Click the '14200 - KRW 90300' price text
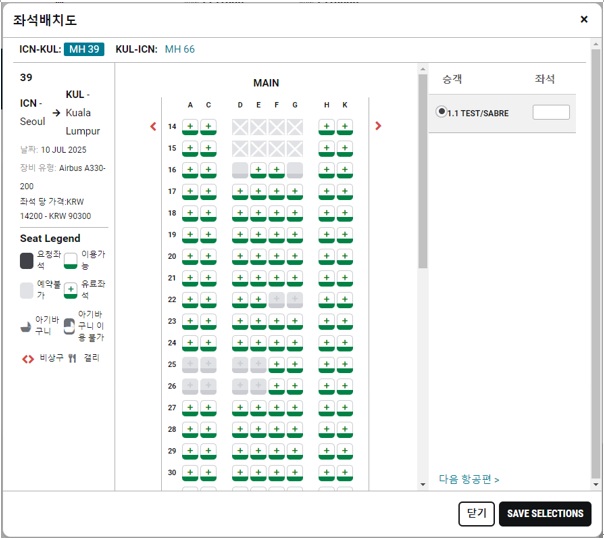The image size is (604, 539). 56,216
